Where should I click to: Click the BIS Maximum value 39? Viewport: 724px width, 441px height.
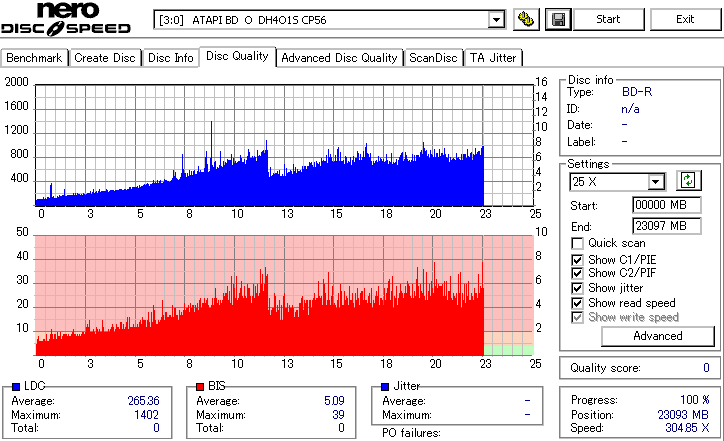(x=338, y=415)
